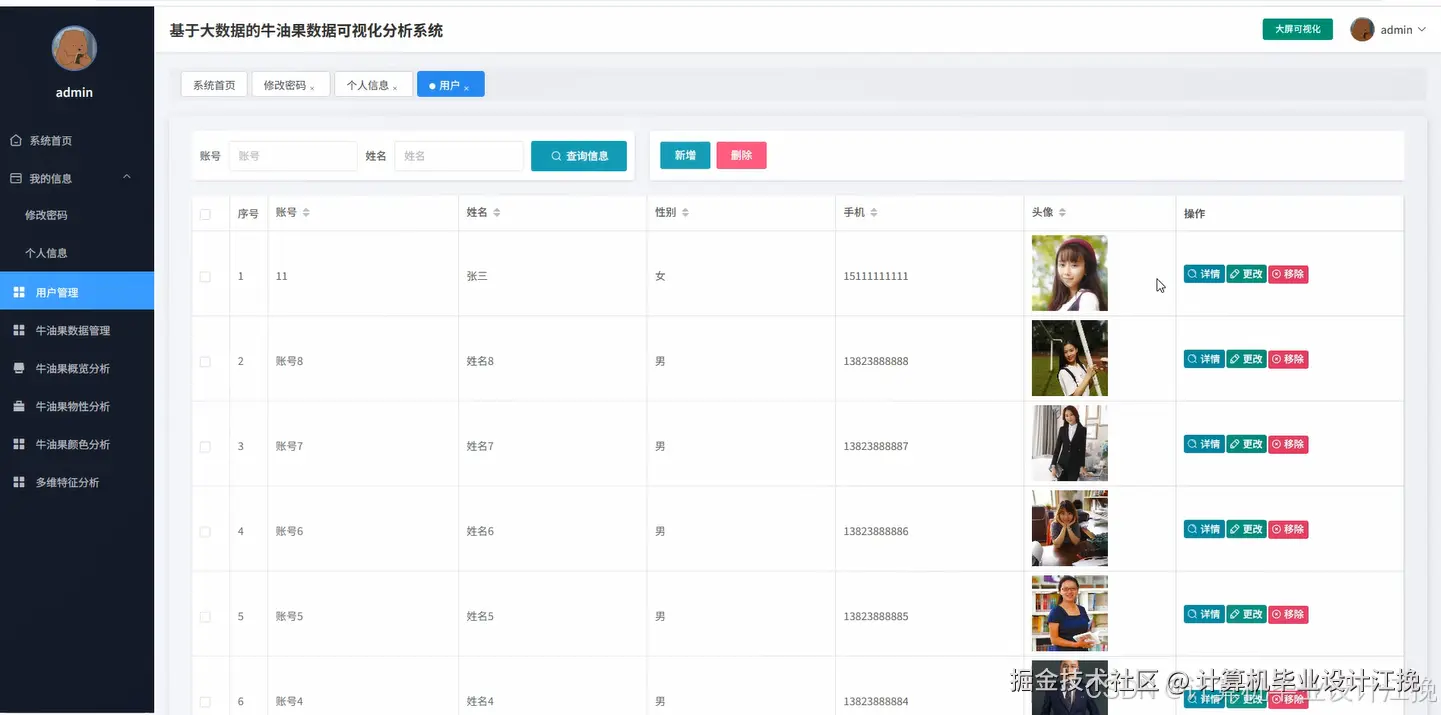The width and height of the screenshot is (1441, 715).
Task: Tick the checkbox for row 张三
Action: (205, 277)
